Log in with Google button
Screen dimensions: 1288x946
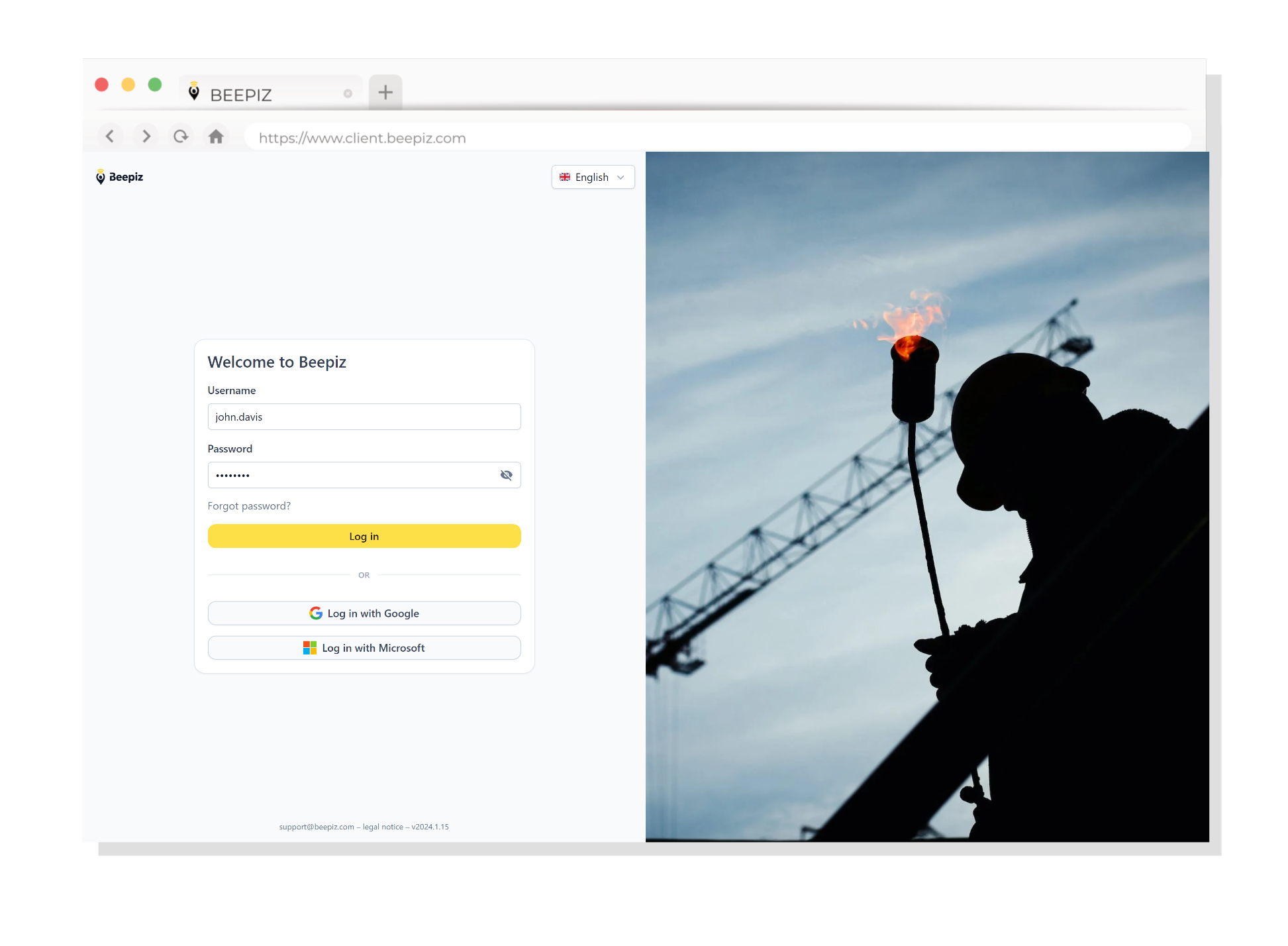pyautogui.click(x=364, y=613)
